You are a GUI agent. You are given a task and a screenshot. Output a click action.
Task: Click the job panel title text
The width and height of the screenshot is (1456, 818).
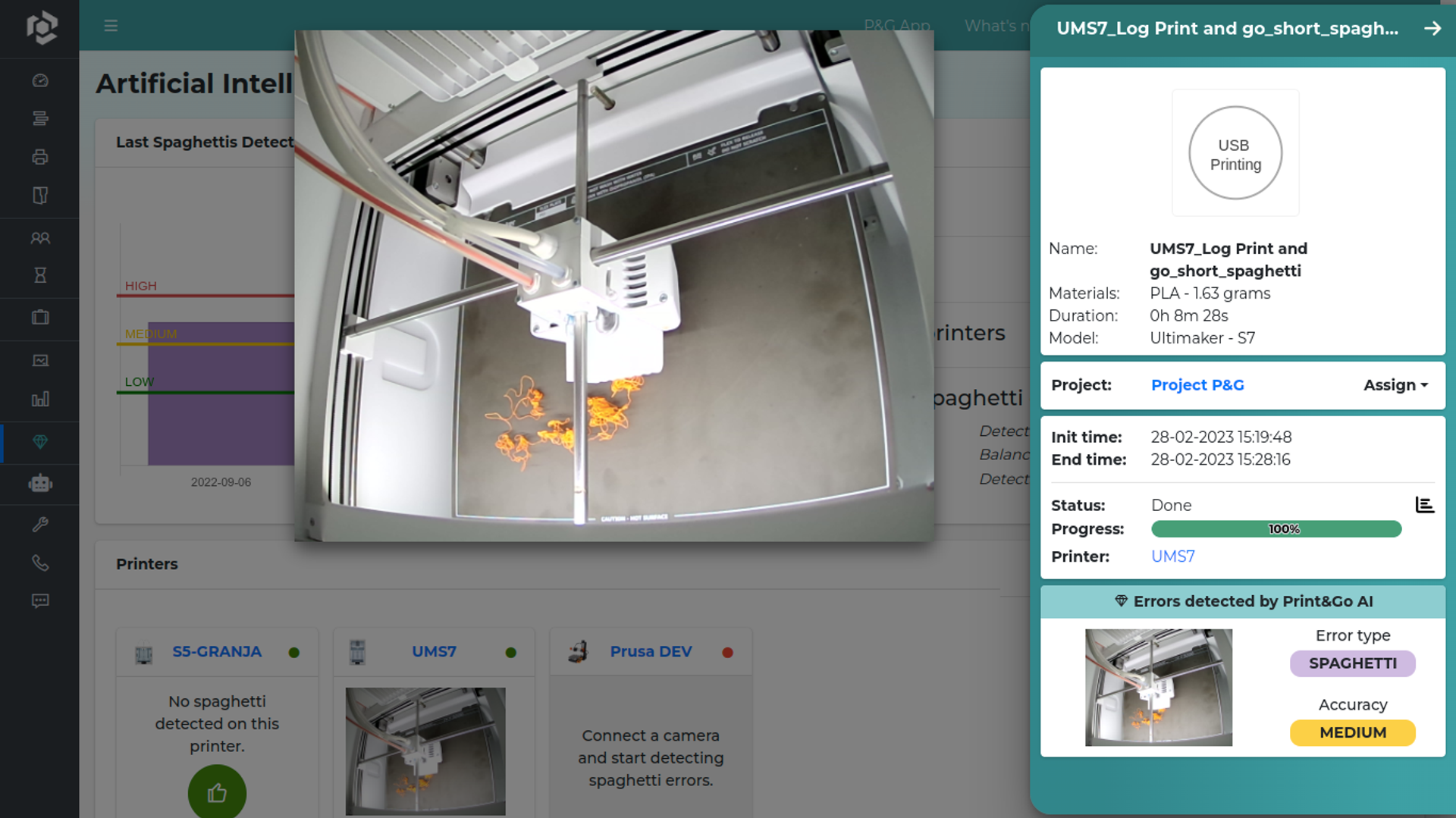pos(1227,29)
